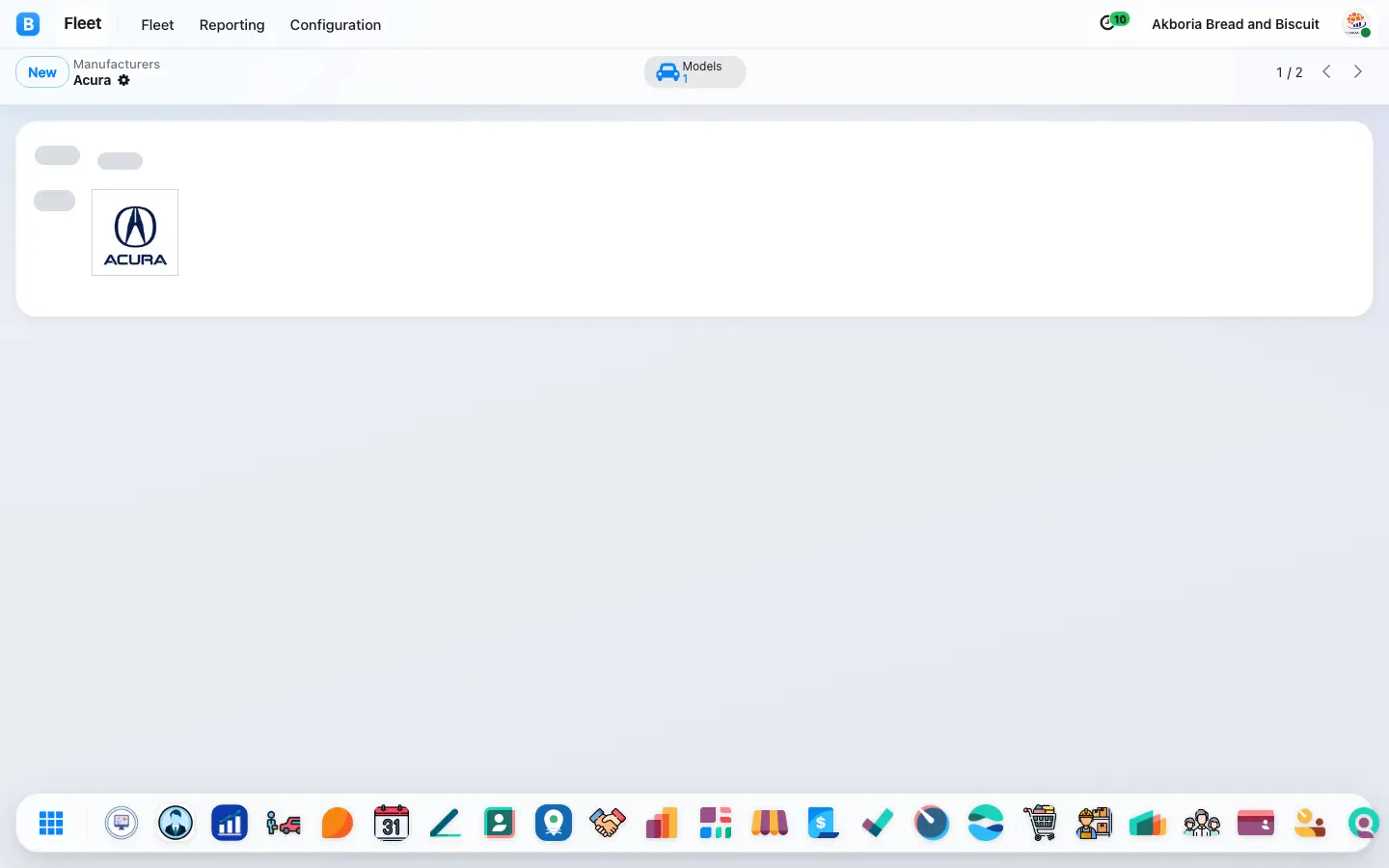
Task: Open the Configuration menu
Action: pos(336,25)
